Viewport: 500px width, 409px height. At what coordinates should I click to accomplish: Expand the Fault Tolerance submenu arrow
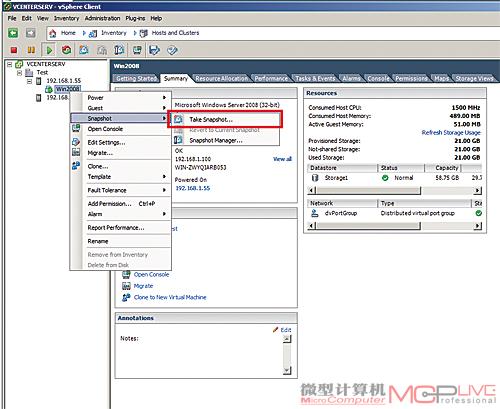164,190
